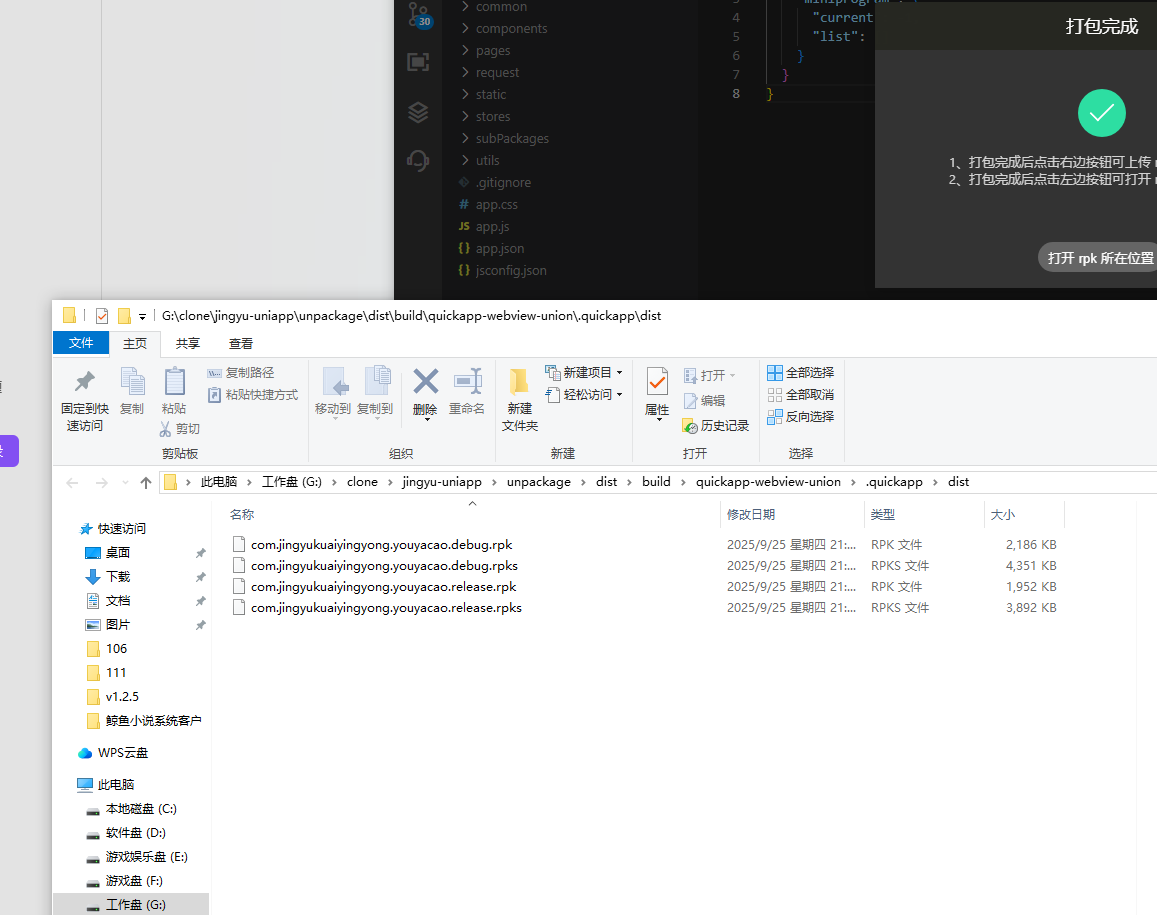The image size is (1157, 915).
Task: Open app.css in the editor file tree
Action: (x=497, y=204)
